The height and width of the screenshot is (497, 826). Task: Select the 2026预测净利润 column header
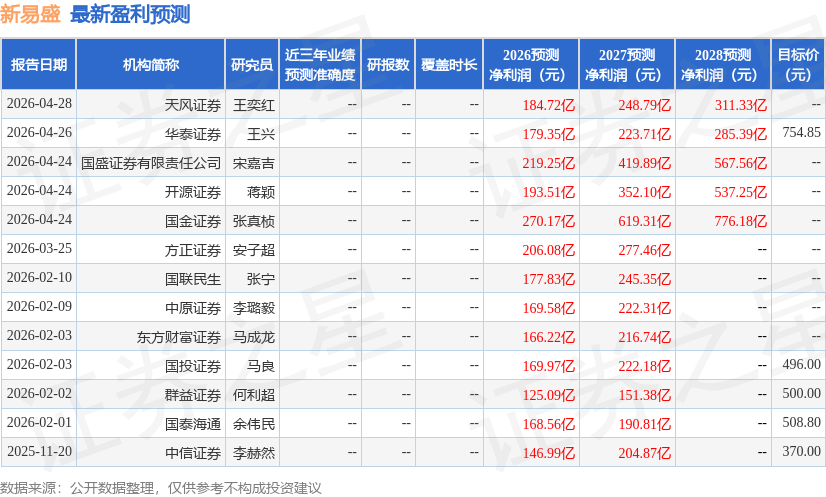click(531, 64)
